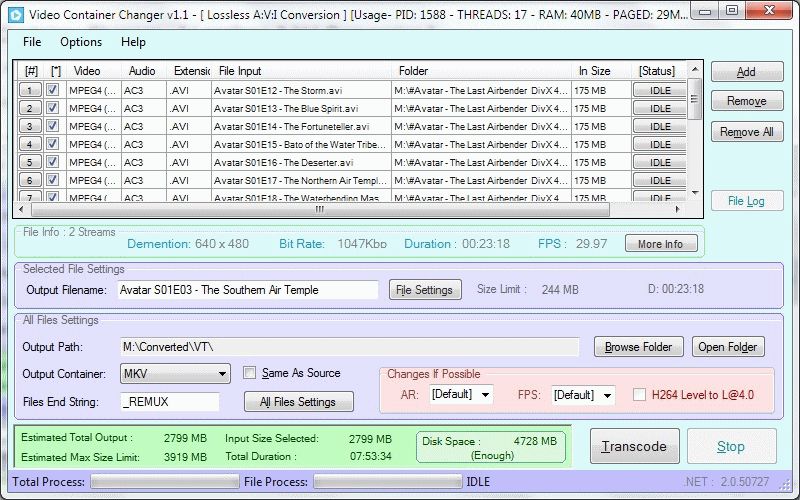Click the Browse Folder button
800x500 pixels.
(639, 347)
